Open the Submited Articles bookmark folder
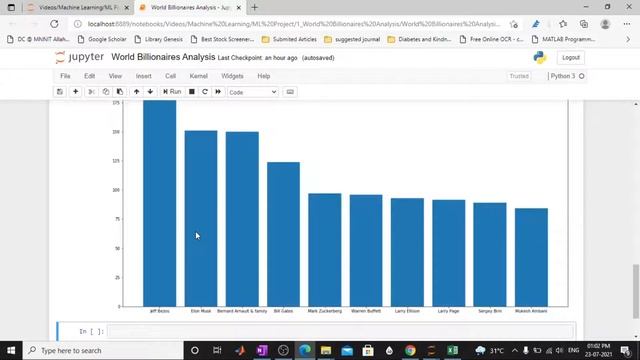 tap(289, 39)
